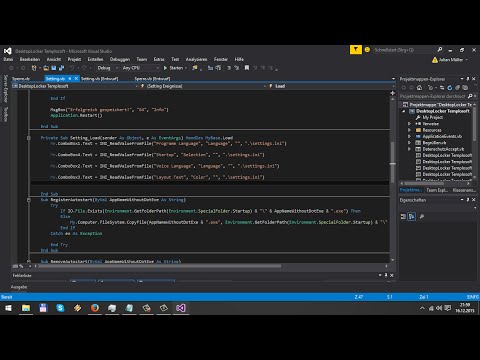Viewport: 480px width, 360px height.
Task: Expand the Verweise node
Action: click(409, 124)
